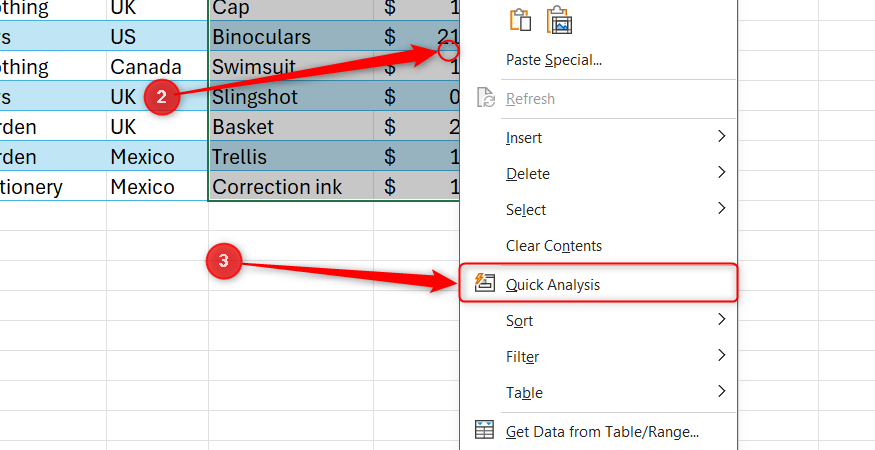The width and height of the screenshot is (875, 450).
Task: Select the Trellis cell
Action: 291,156
